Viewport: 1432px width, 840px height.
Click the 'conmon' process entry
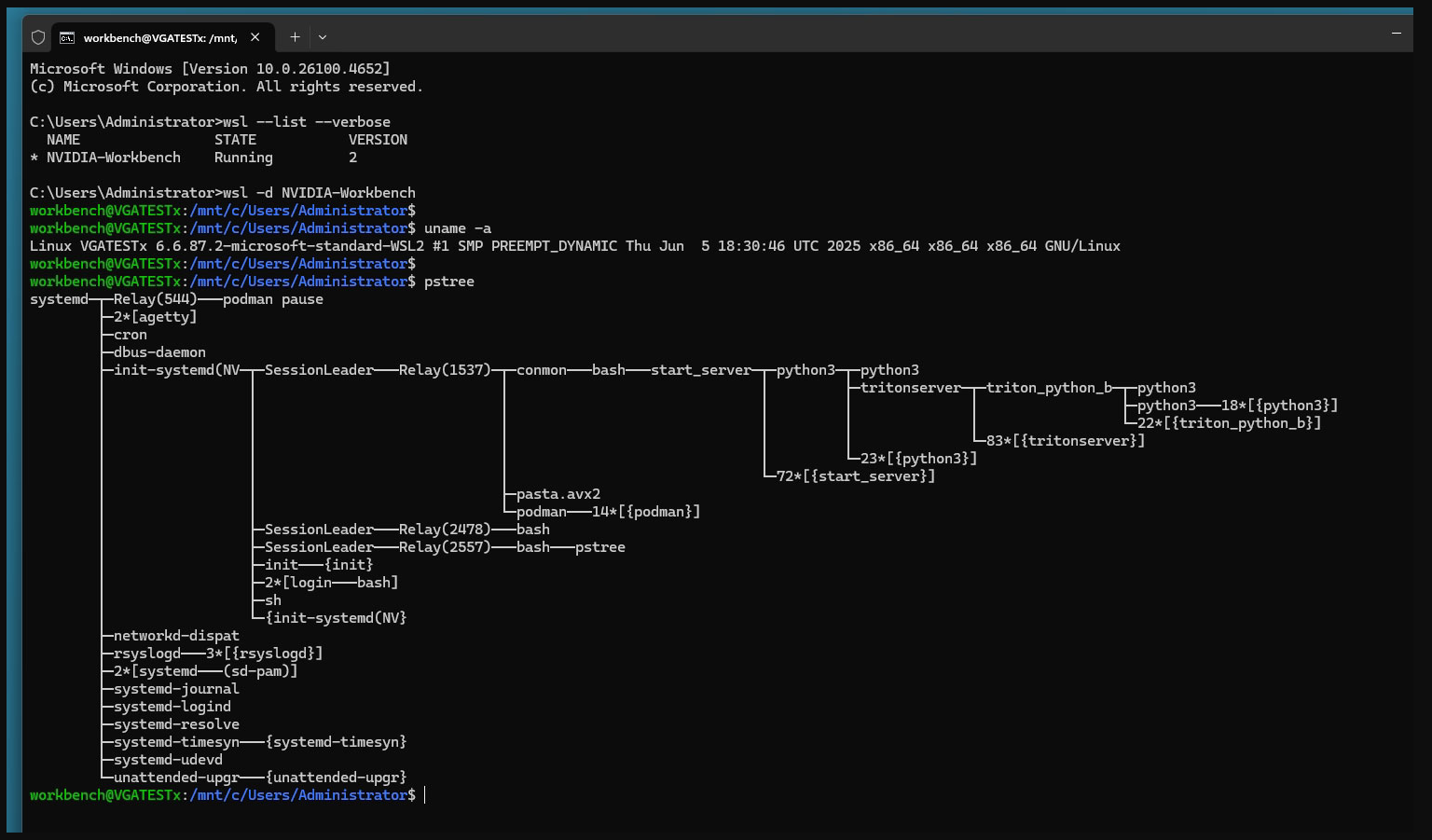pos(542,370)
